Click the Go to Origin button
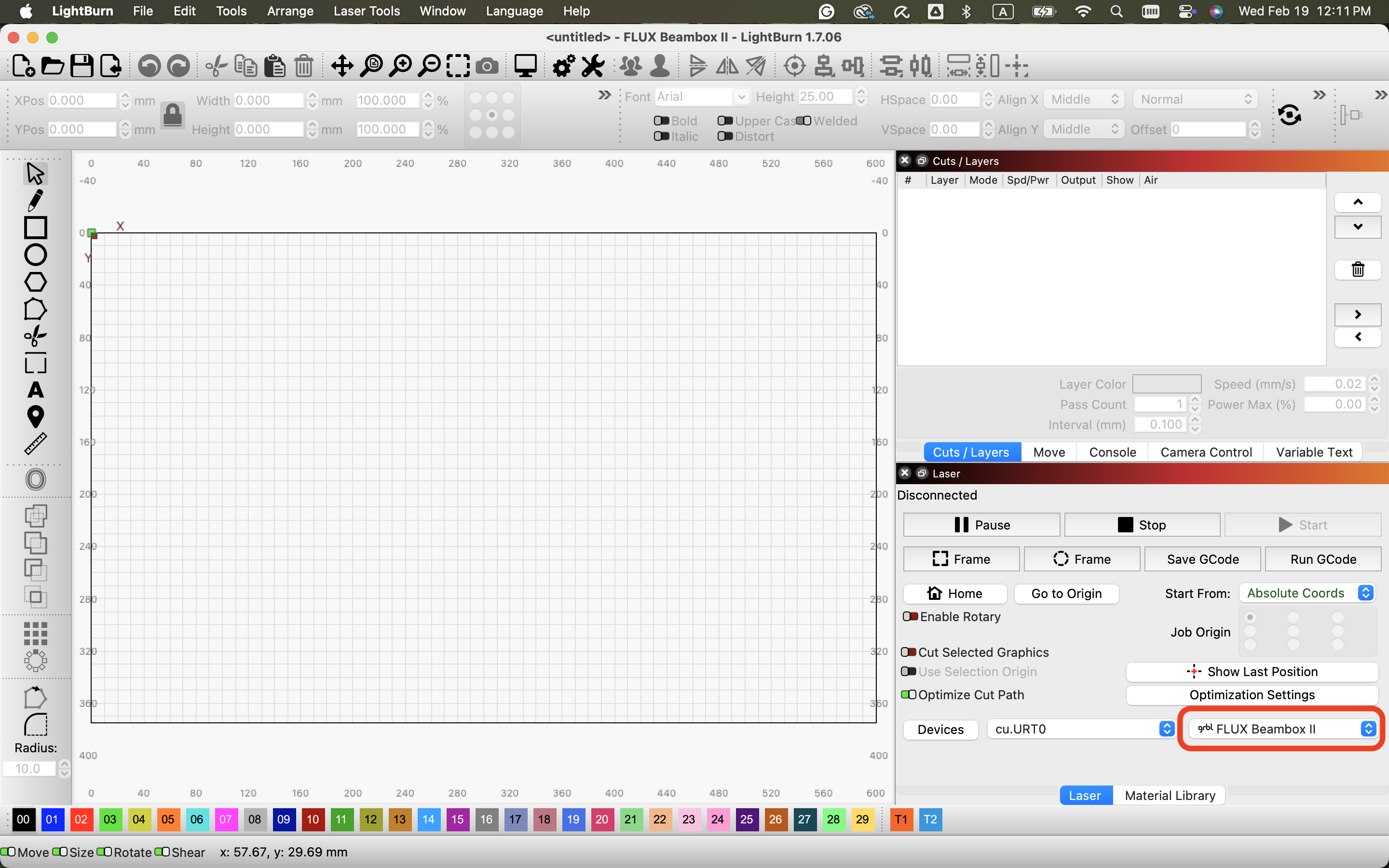The image size is (1389, 868). 1066,594
